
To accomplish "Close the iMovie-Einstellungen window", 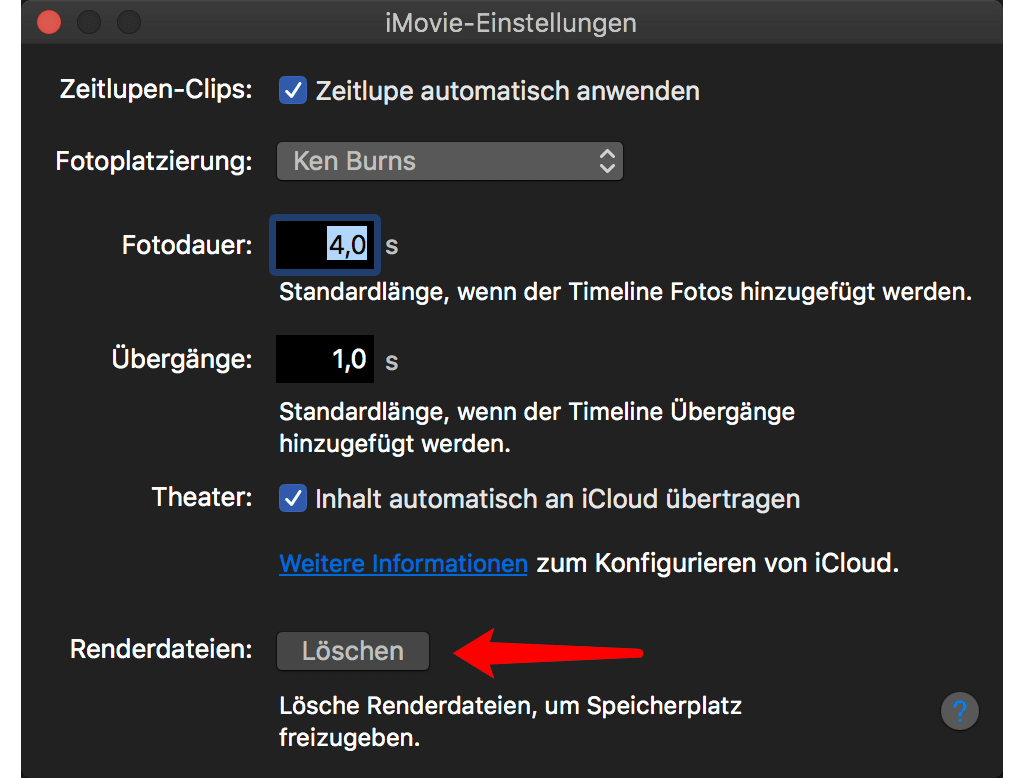I will point(49,22).
